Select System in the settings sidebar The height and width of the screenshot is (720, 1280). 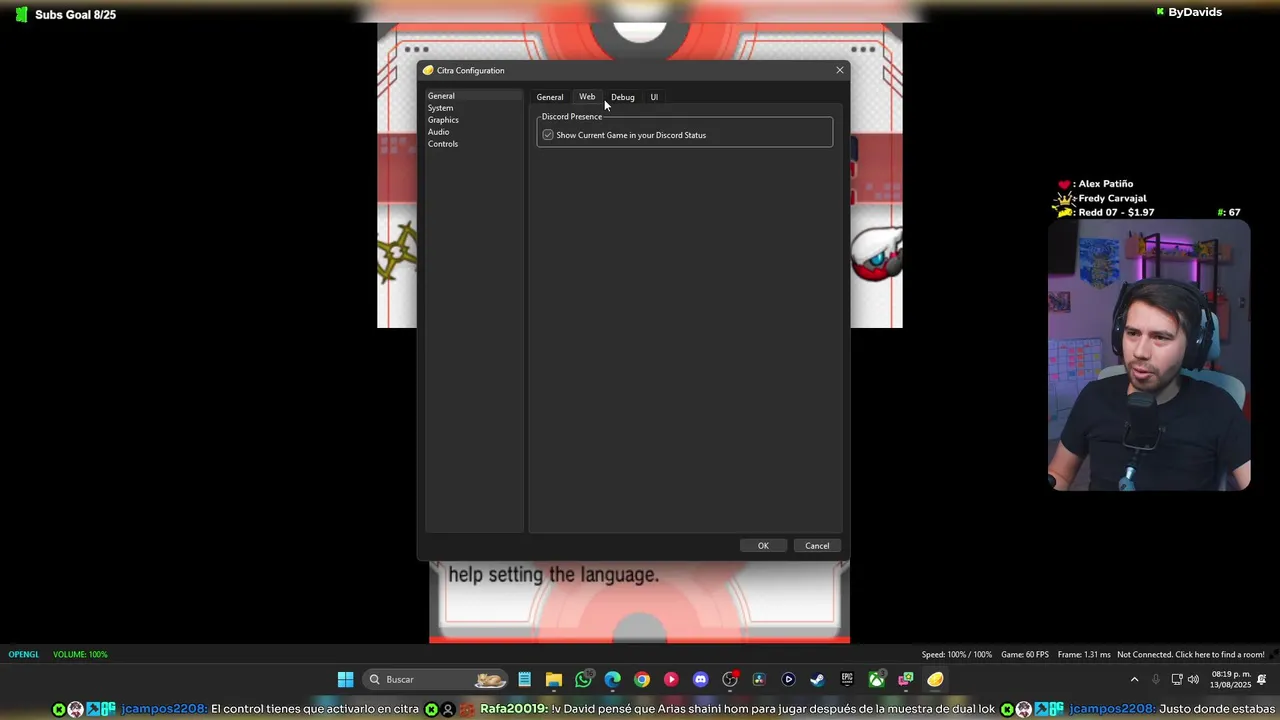474,108
